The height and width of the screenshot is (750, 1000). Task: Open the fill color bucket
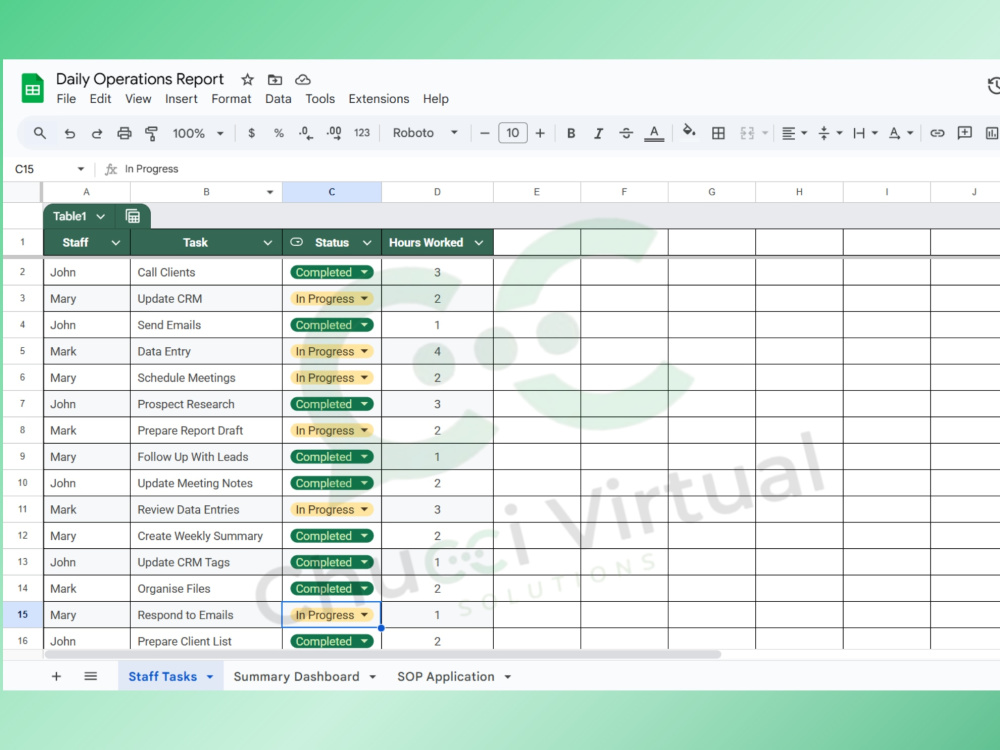[x=689, y=132]
